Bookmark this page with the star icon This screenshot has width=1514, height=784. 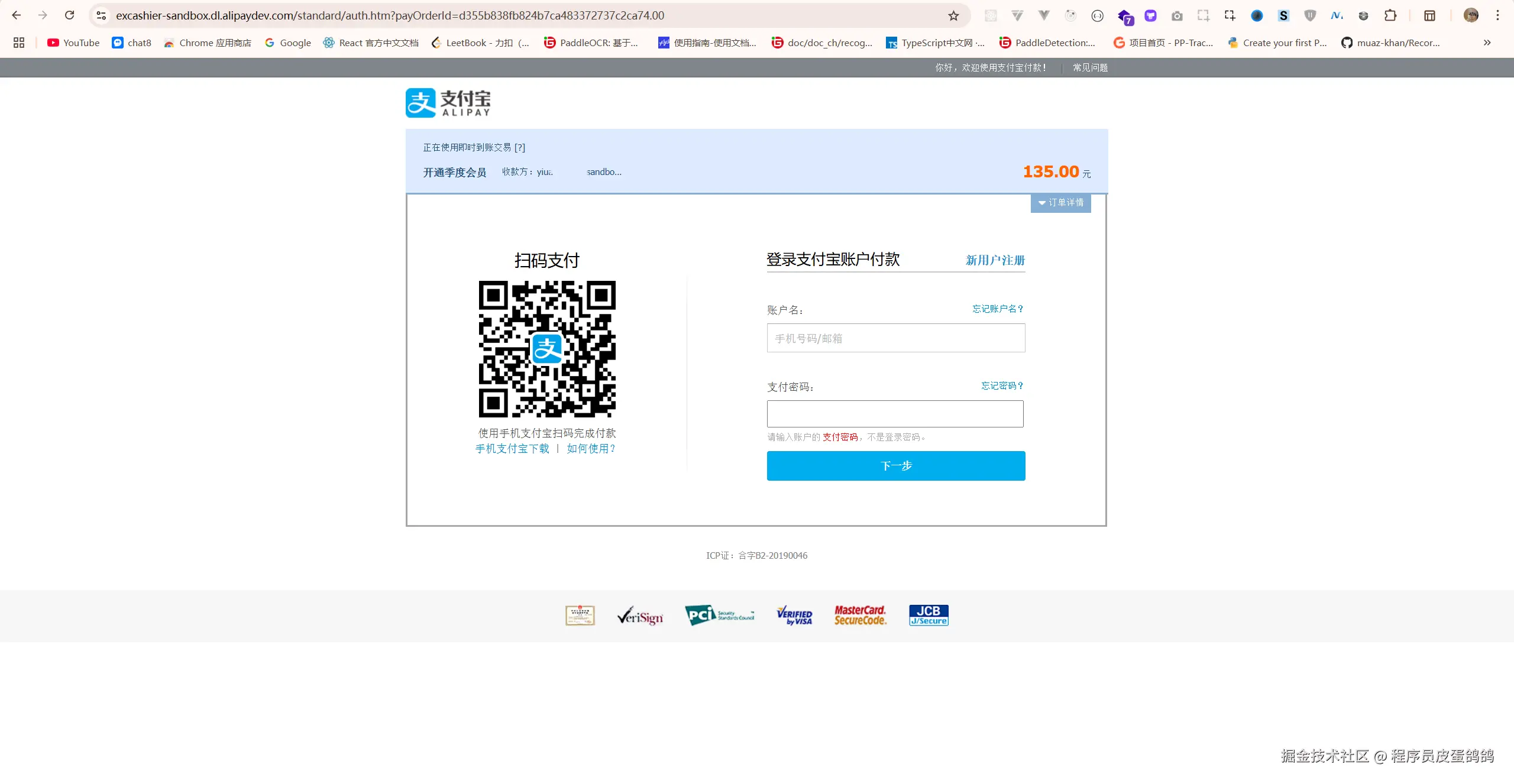click(x=953, y=15)
